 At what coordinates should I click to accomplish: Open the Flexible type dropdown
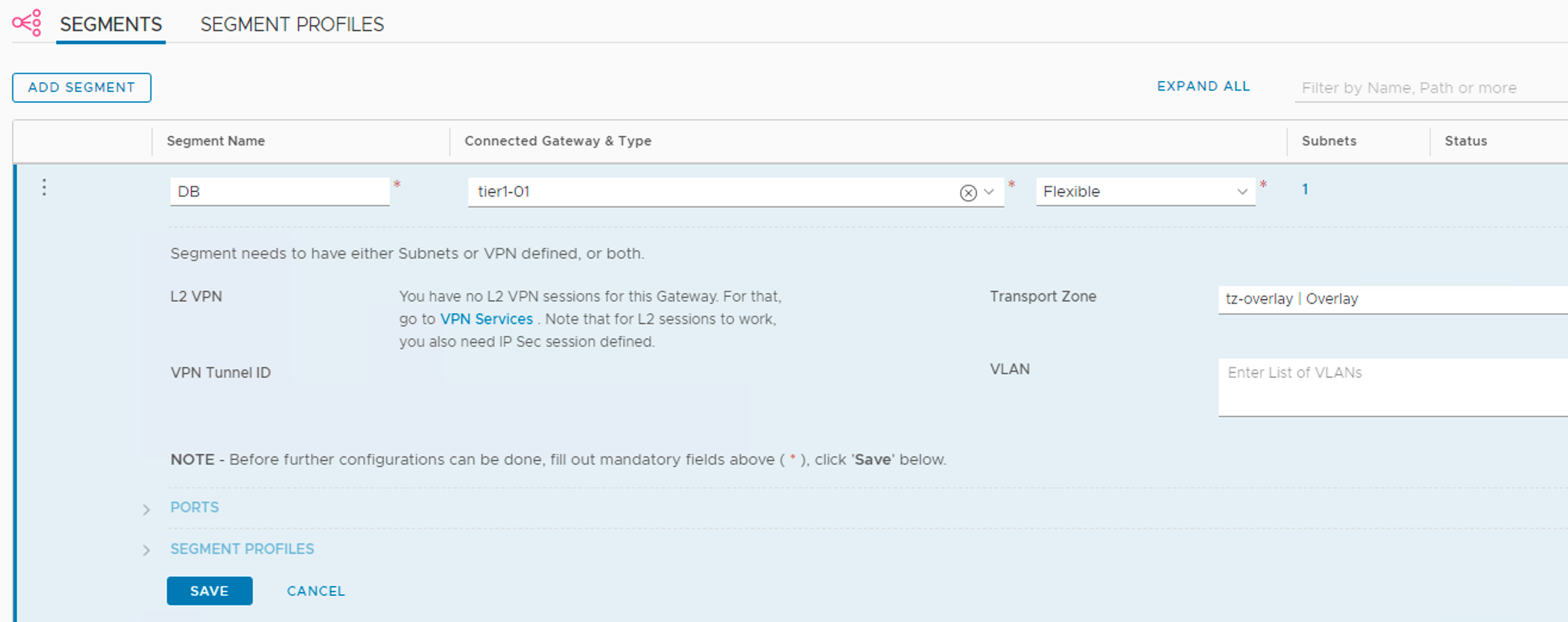[1144, 192]
